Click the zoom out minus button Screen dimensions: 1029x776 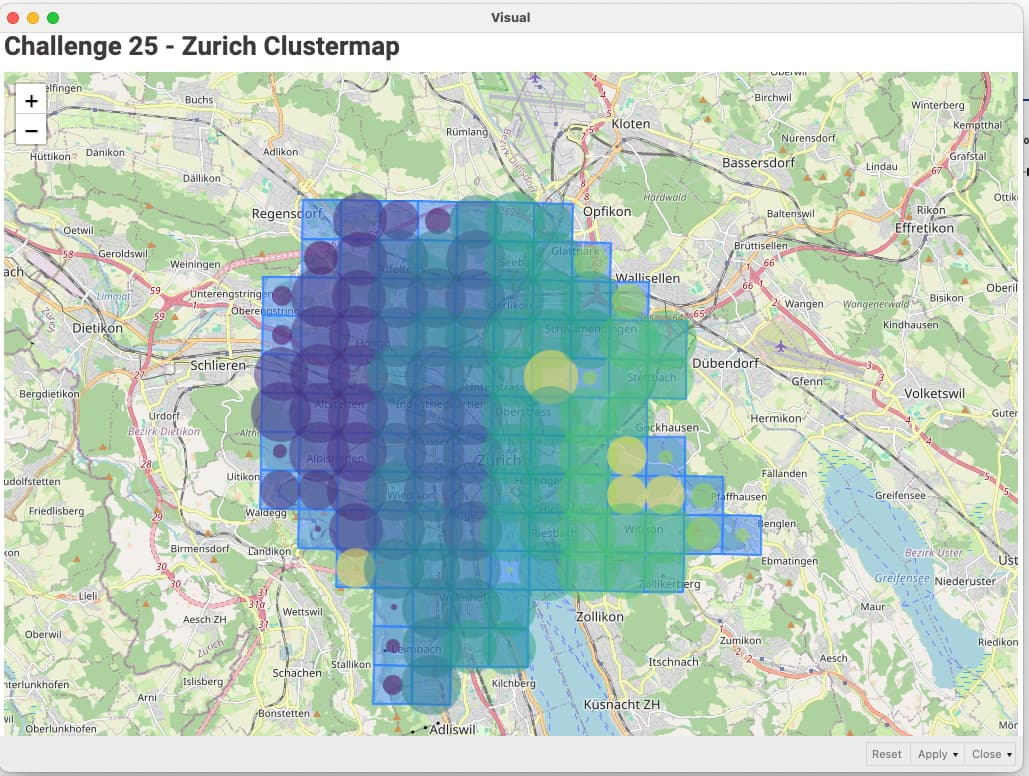(31, 130)
